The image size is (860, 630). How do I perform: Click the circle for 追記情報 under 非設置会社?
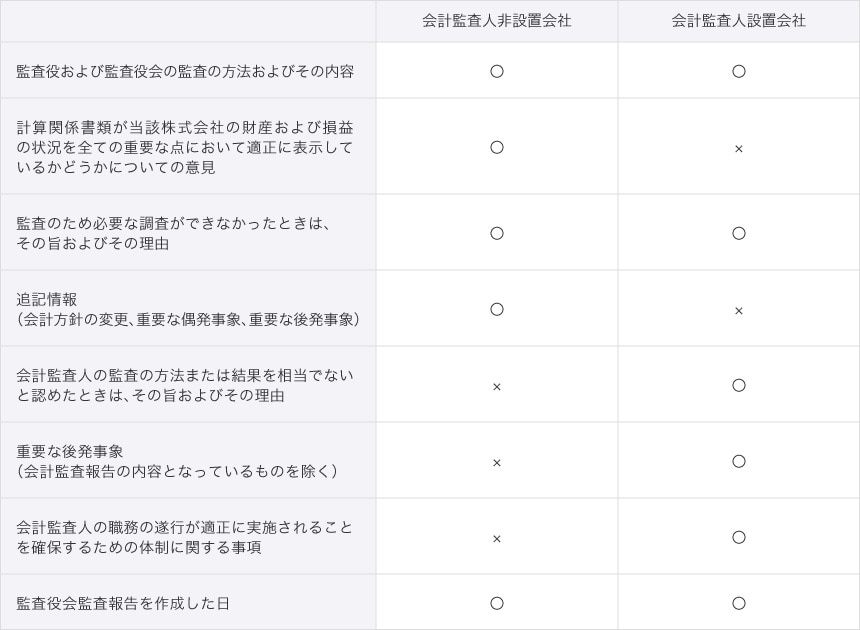coord(496,309)
